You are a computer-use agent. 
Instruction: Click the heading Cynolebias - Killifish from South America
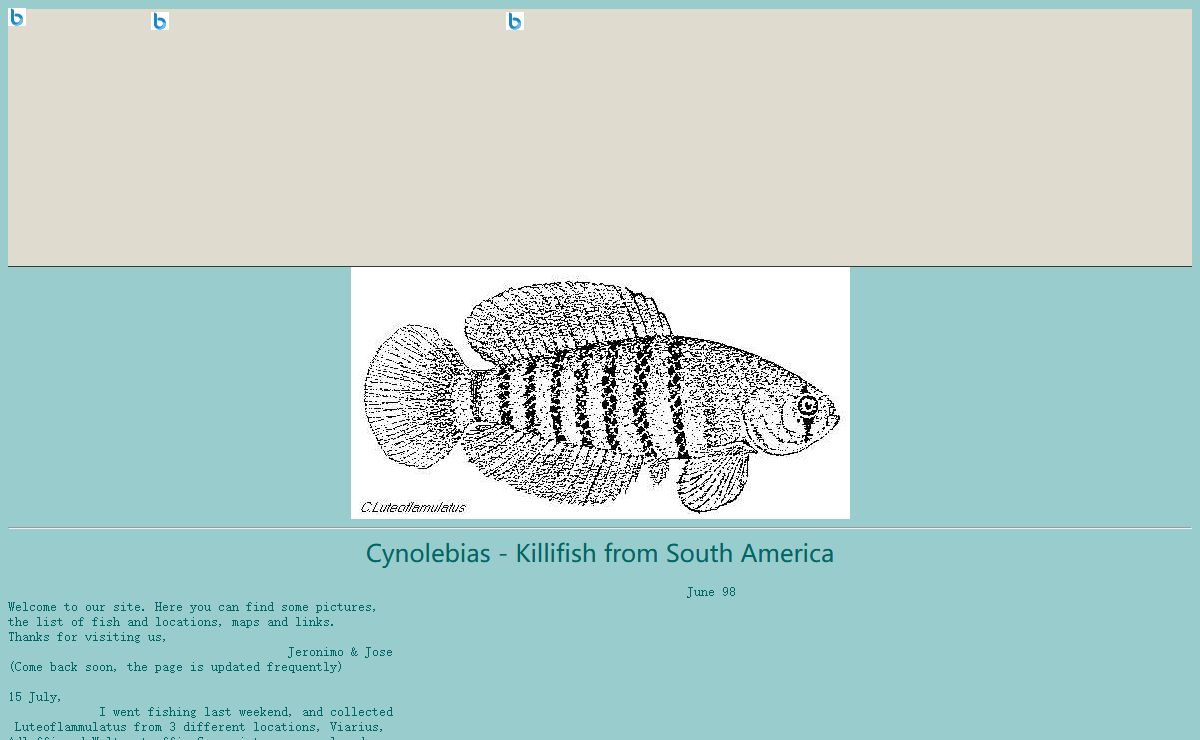tap(600, 553)
